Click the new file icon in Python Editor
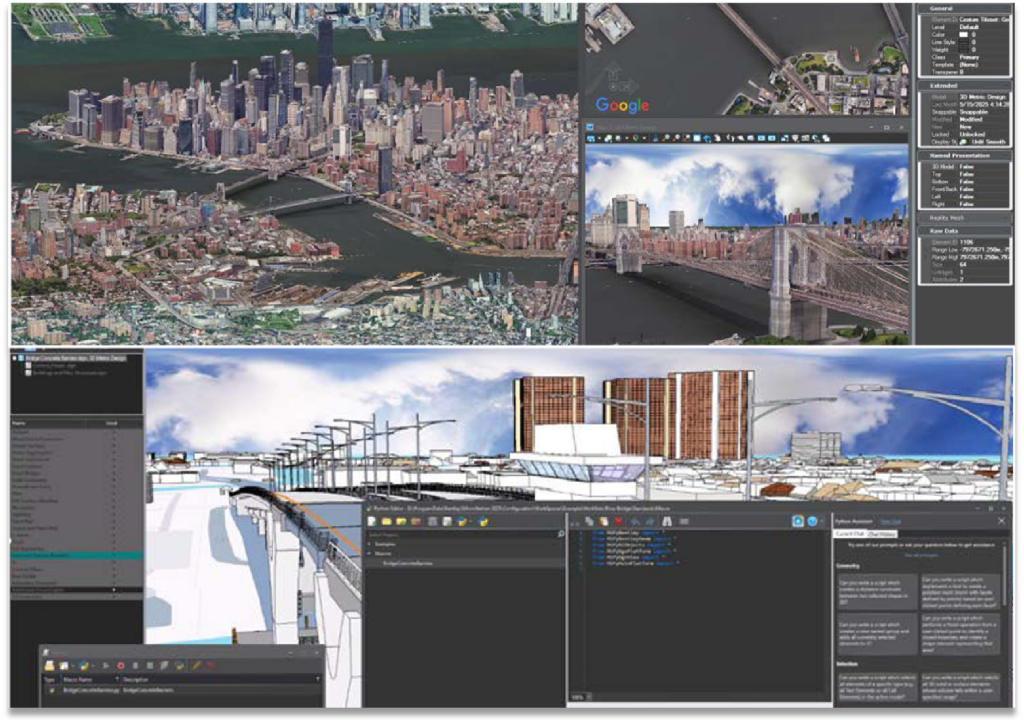1024x724 pixels. [x=372, y=522]
